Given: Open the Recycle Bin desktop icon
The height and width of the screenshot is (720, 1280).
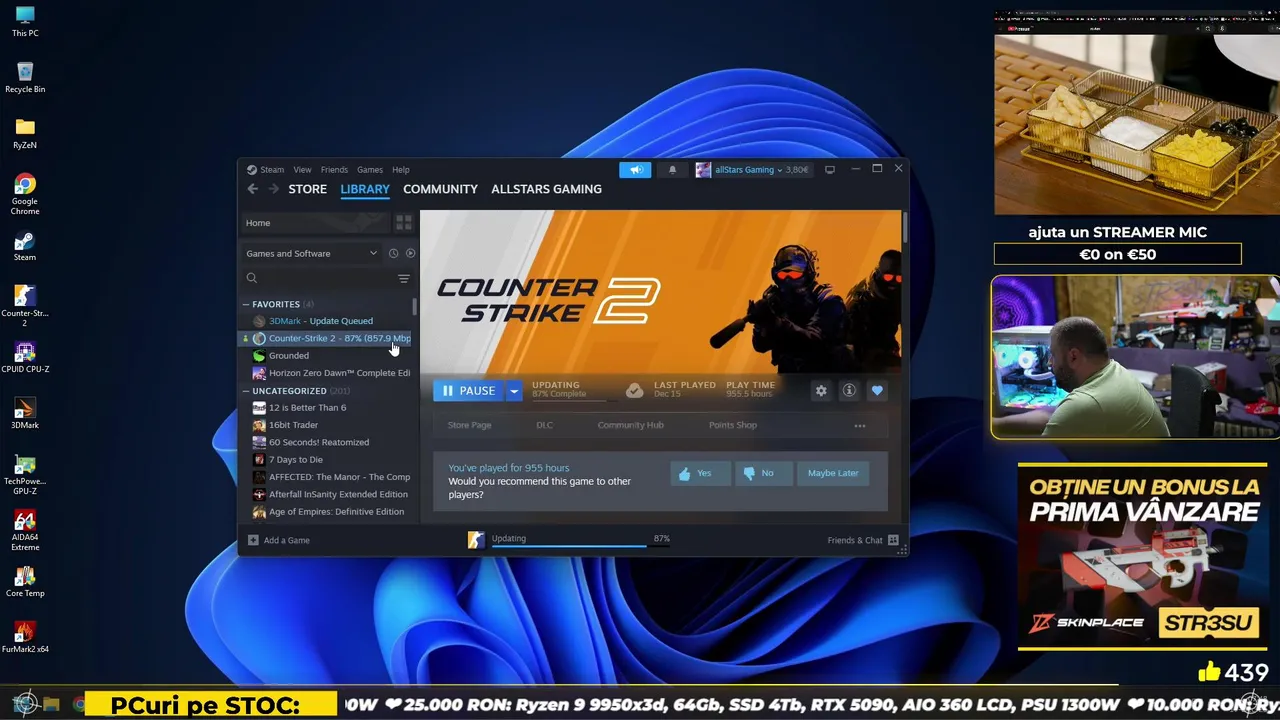Looking at the screenshot, I should click(x=25, y=77).
